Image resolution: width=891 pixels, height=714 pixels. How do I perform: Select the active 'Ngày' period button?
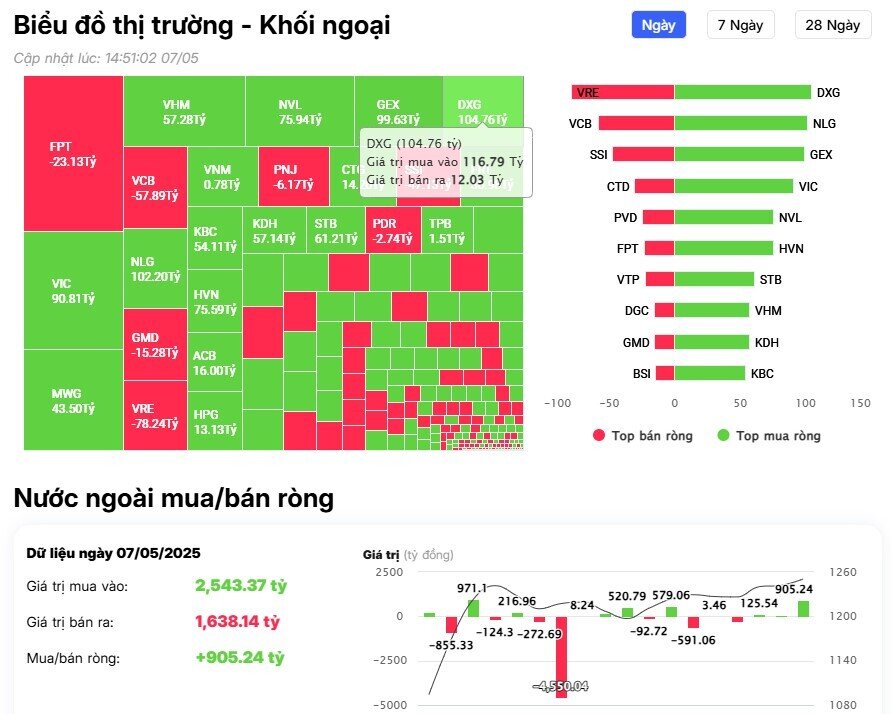[x=658, y=24]
